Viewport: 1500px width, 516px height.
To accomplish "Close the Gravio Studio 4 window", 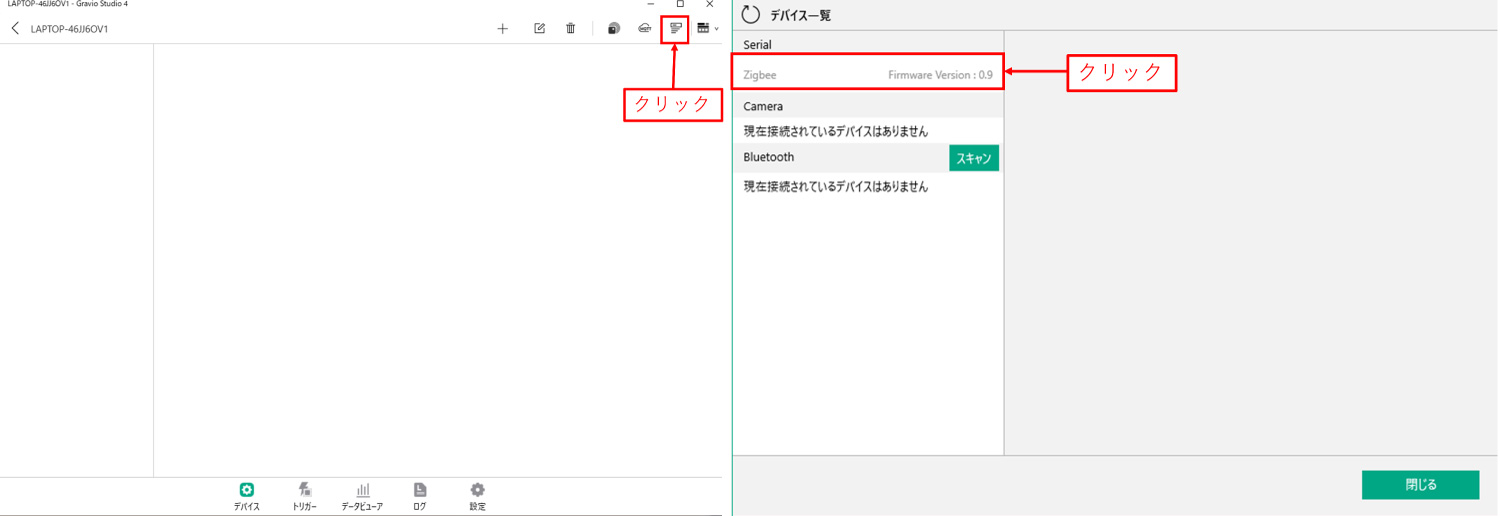I will point(710,4).
